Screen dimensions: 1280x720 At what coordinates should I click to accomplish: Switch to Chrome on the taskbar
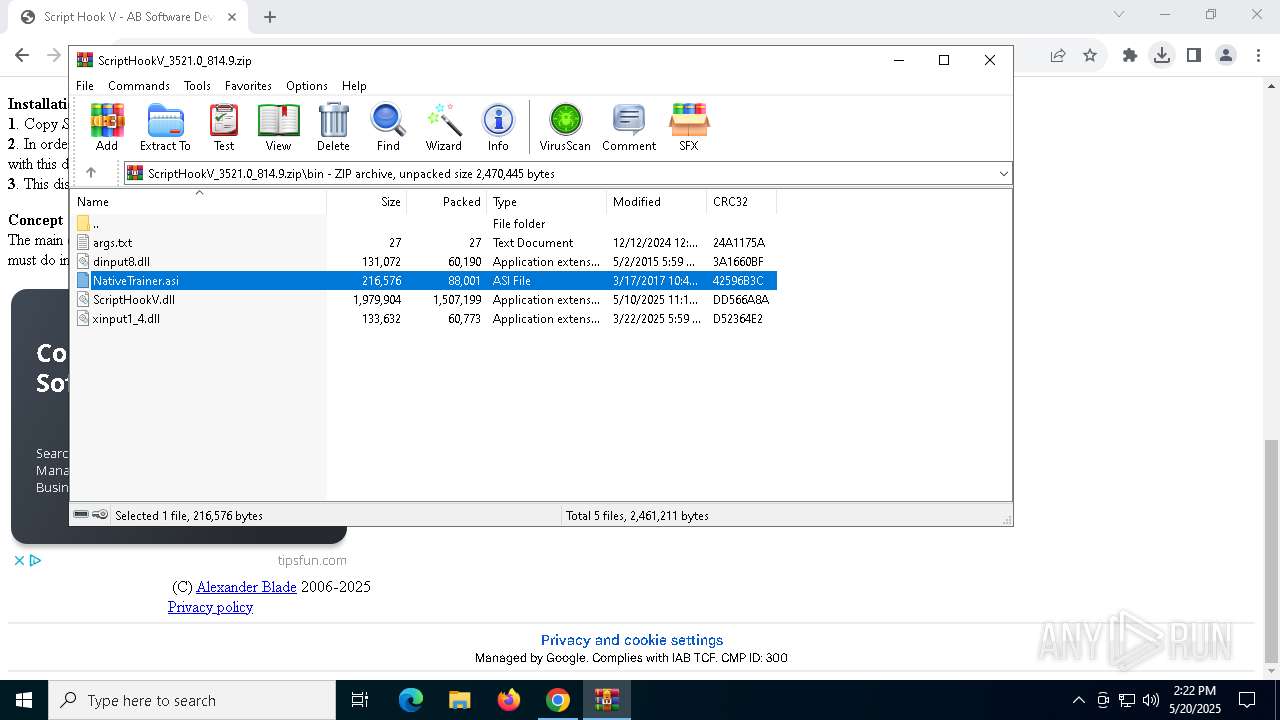pos(558,700)
